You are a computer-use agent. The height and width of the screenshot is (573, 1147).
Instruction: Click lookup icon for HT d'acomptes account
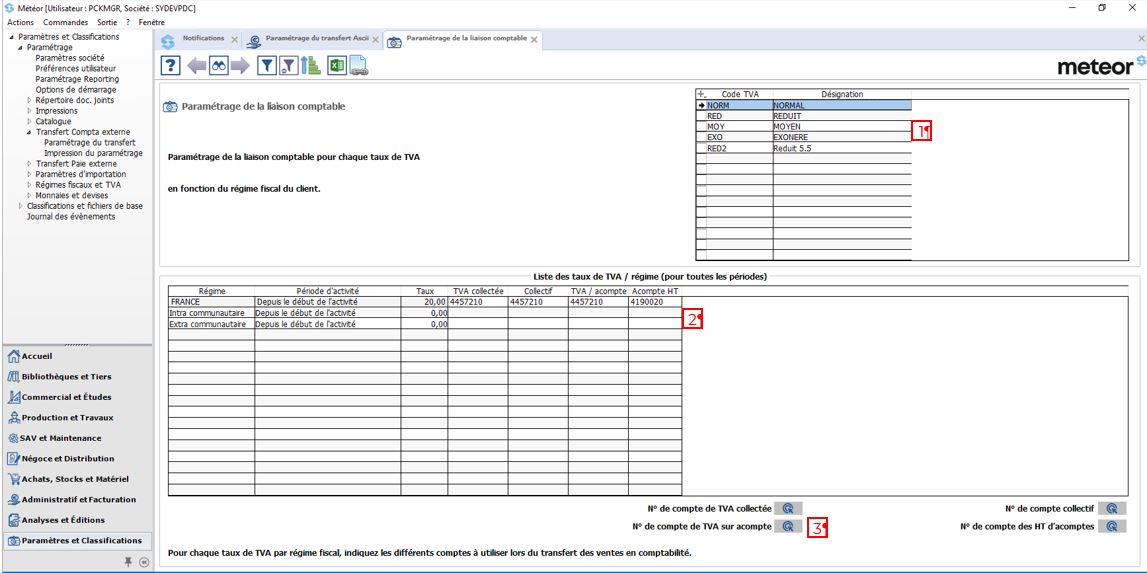point(1112,526)
